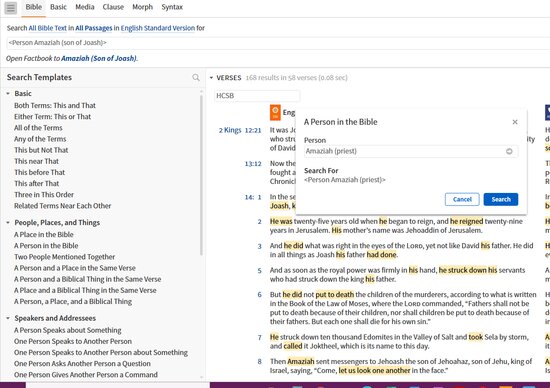Click the Search button in dialog
The image size is (550, 388).
click(501, 199)
